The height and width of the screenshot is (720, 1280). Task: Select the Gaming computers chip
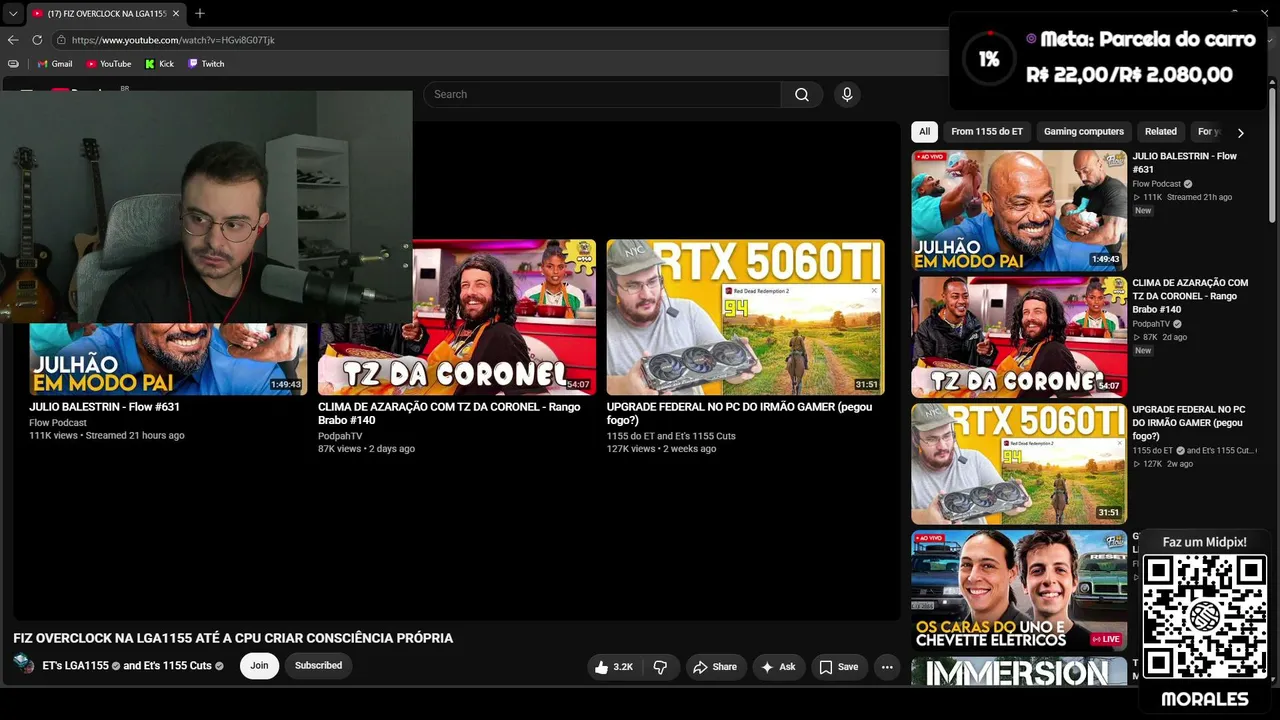click(x=1084, y=132)
